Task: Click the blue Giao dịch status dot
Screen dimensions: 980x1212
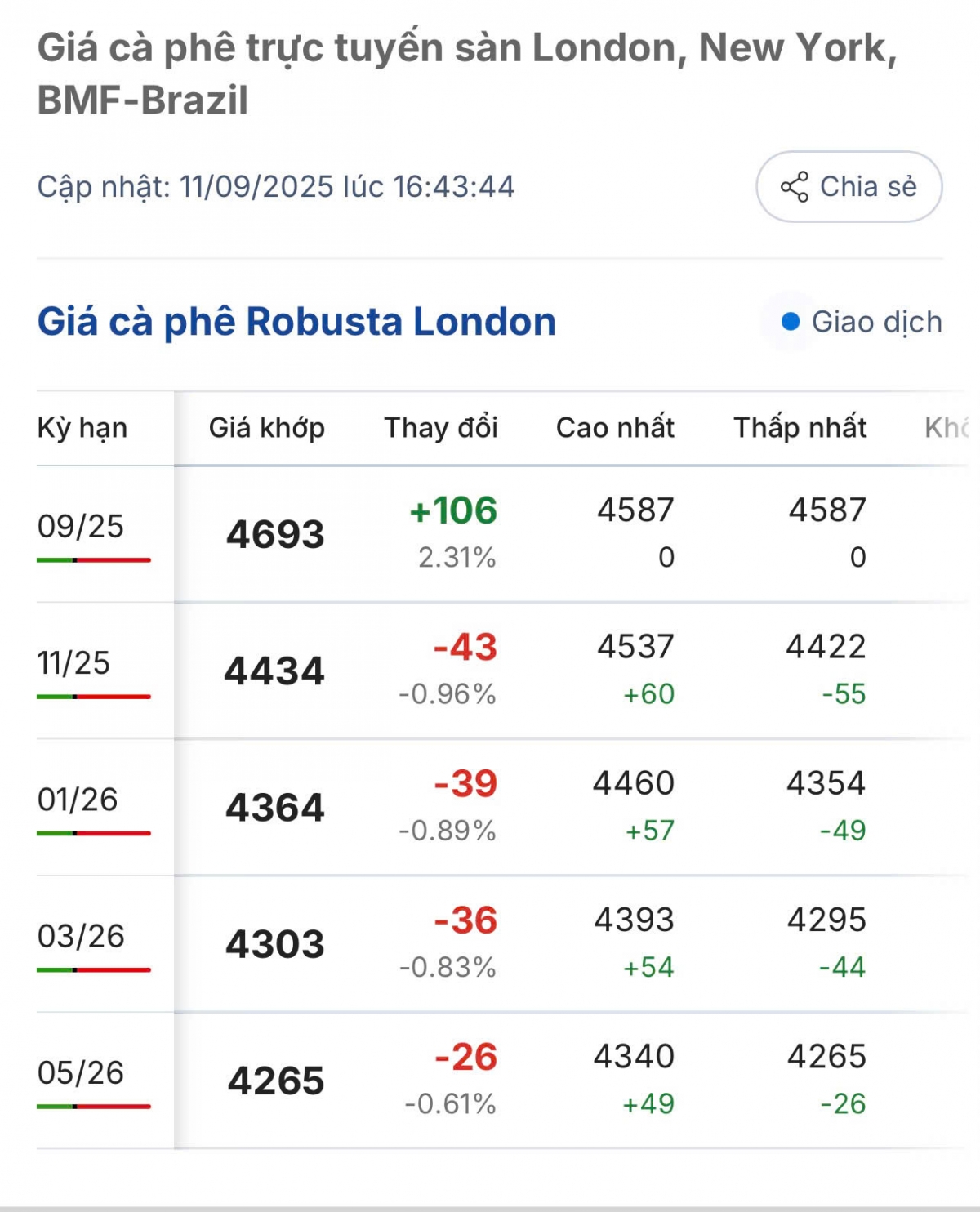Action: tap(790, 322)
